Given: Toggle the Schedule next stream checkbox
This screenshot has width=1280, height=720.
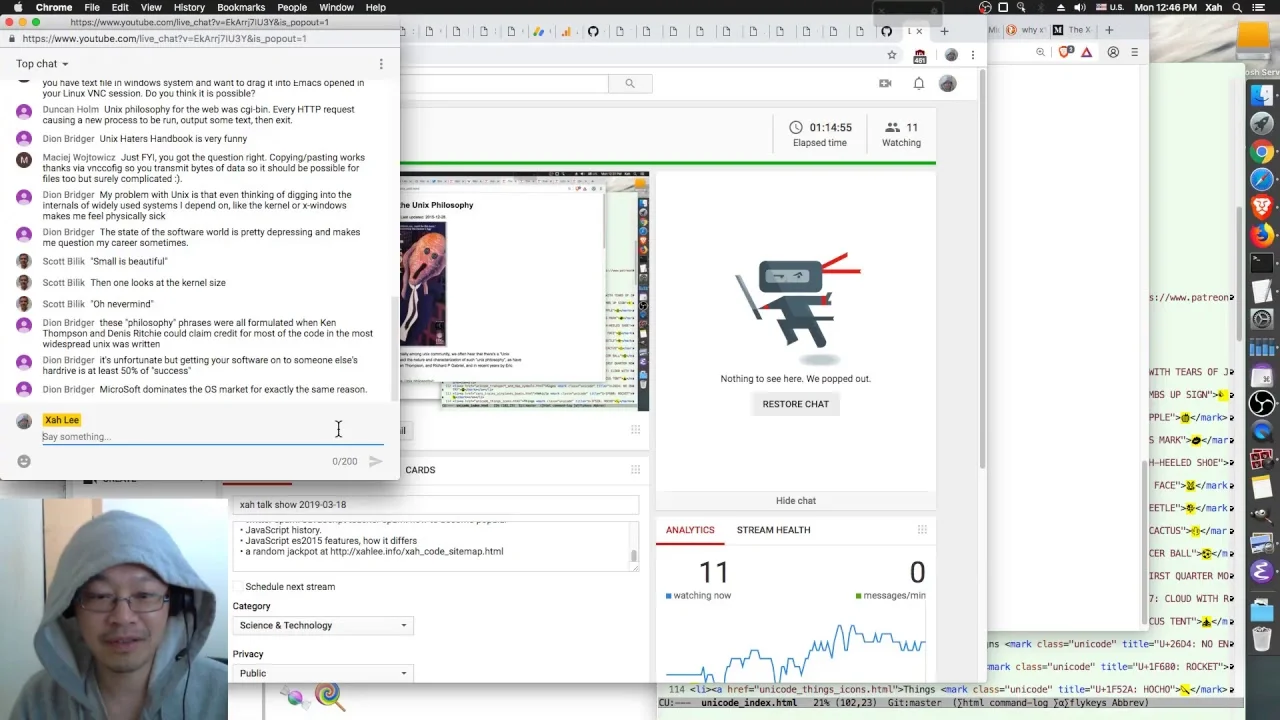Looking at the screenshot, I should click(238, 587).
